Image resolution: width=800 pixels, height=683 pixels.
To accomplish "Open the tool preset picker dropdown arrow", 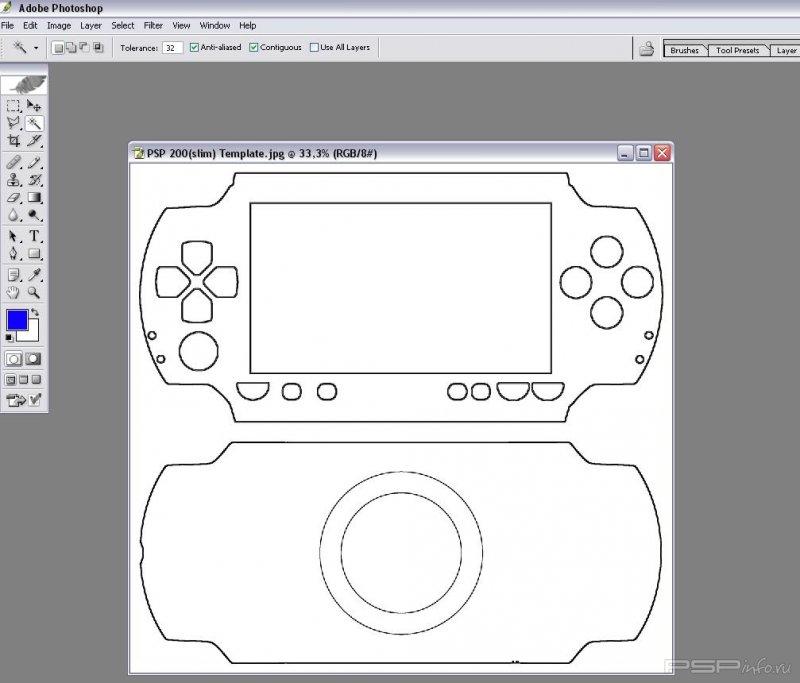I will (37, 47).
